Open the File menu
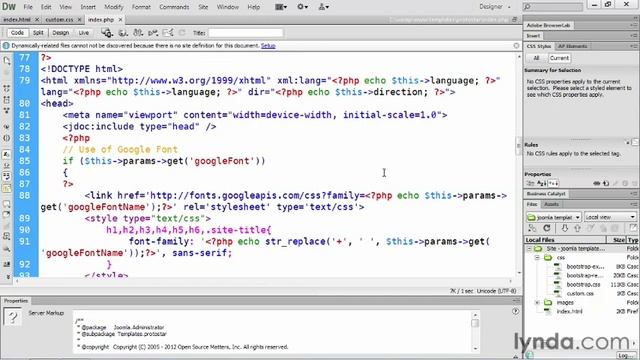Viewport: 640px width, 360px height. click(x=28, y=7)
